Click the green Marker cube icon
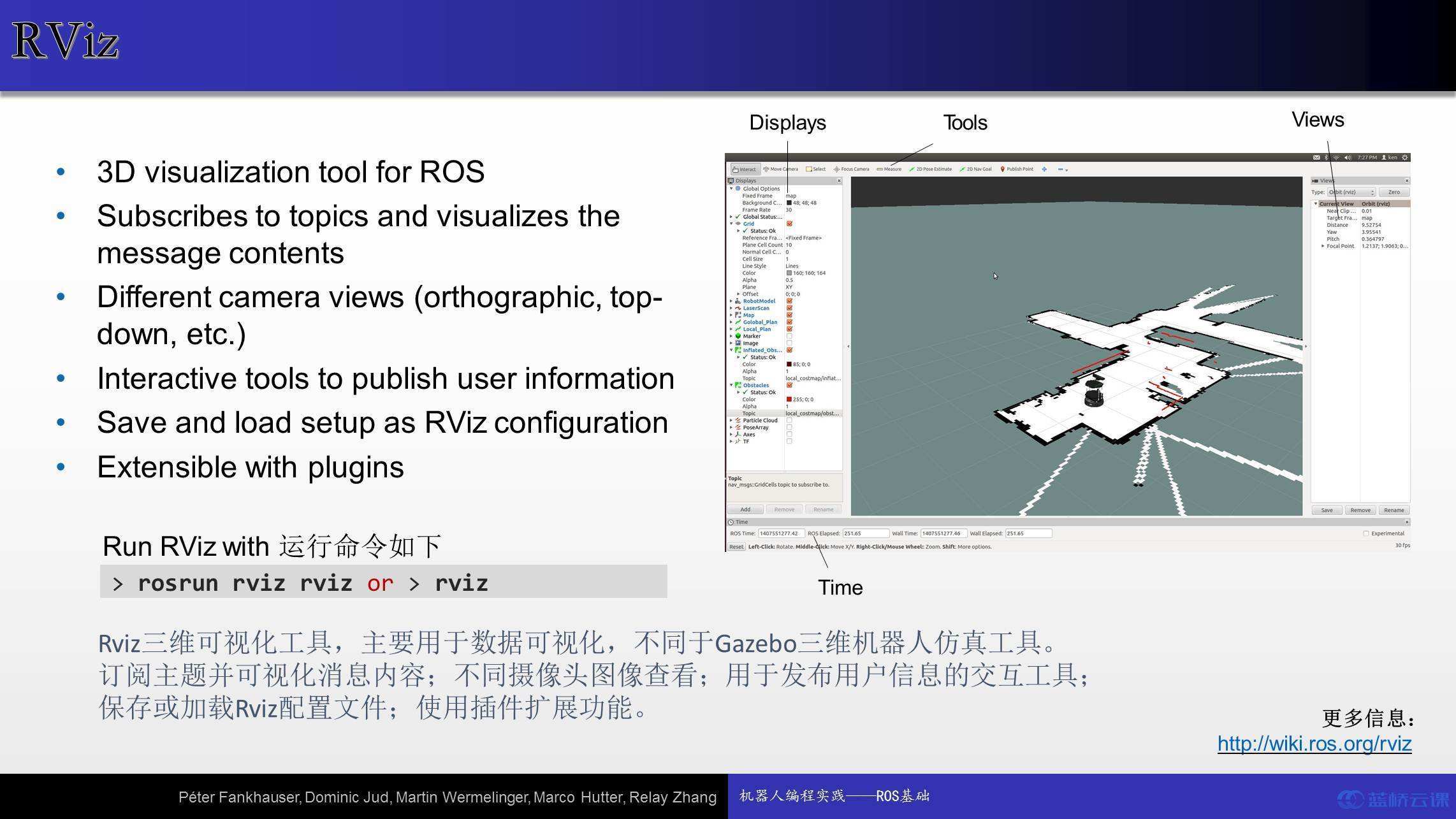This screenshot has width=1456, height=819. [x=738, y=336]
